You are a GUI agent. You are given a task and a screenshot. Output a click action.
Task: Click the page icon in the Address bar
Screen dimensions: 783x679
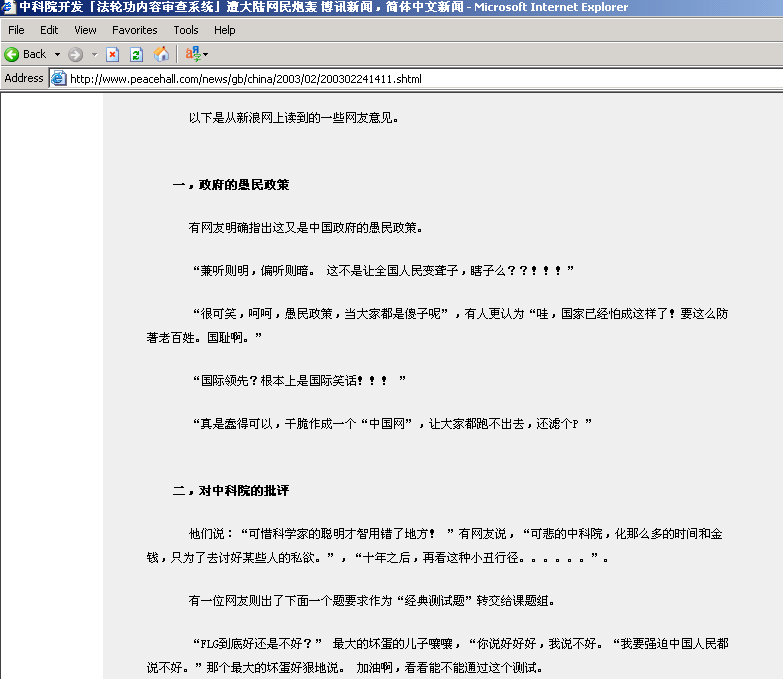[59, 78]
